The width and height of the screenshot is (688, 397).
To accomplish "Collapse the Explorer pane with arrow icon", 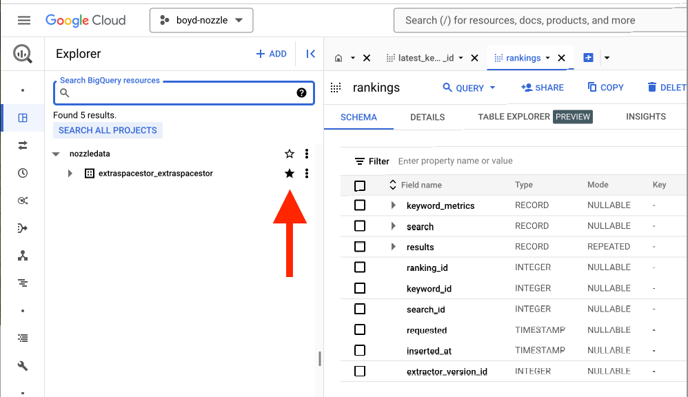I will click(x=311, y=54).
